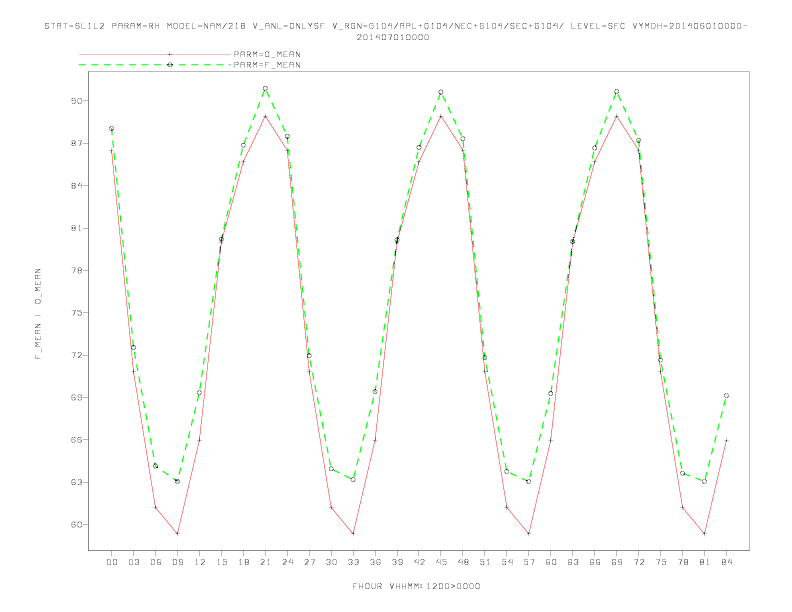792x612 pixels.
Task: Click the y-axis tick label 60
Action: point(76,525)
